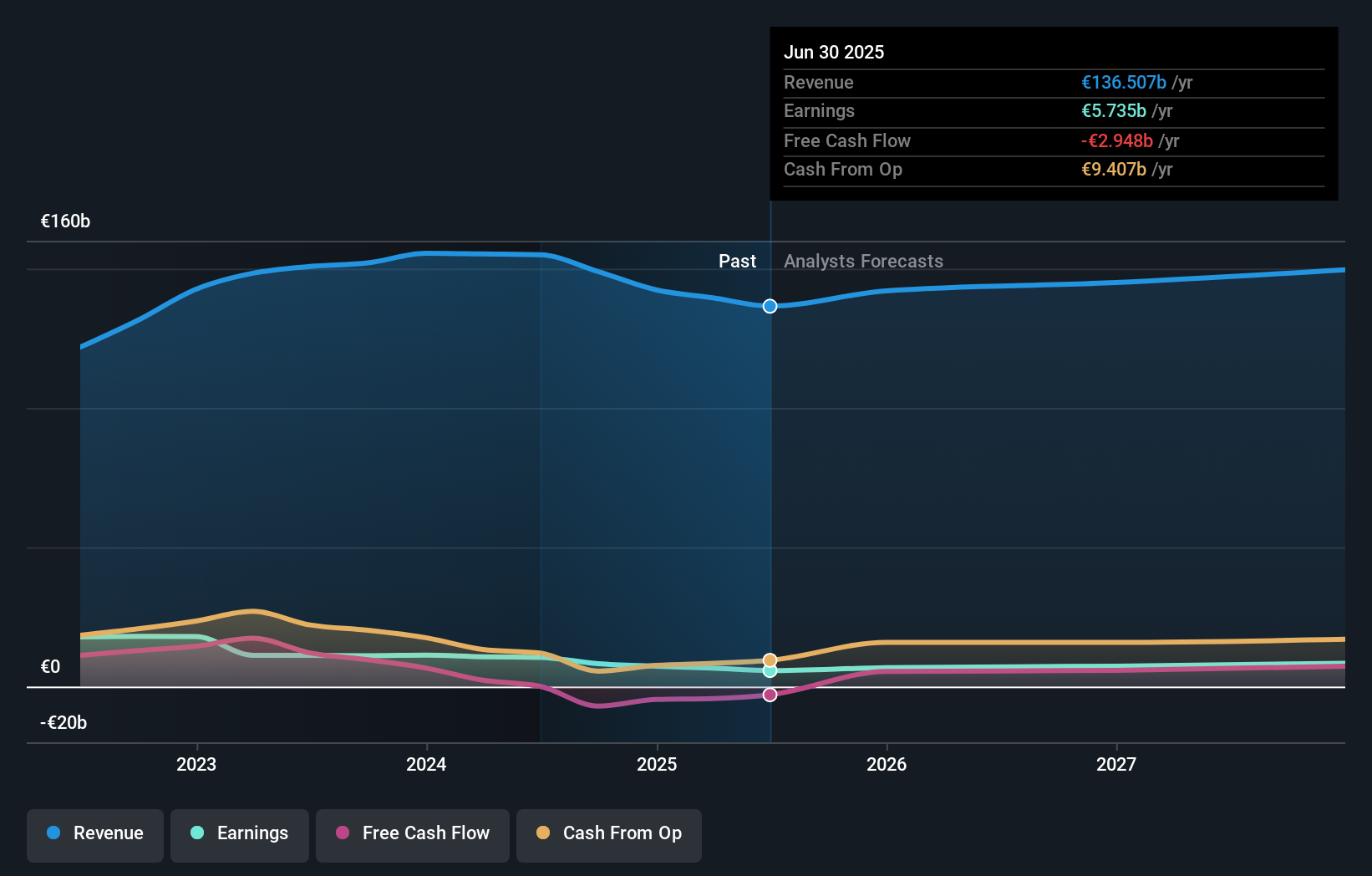Select the teal Earnings chart marker
1372x876 pixels.
770,671
